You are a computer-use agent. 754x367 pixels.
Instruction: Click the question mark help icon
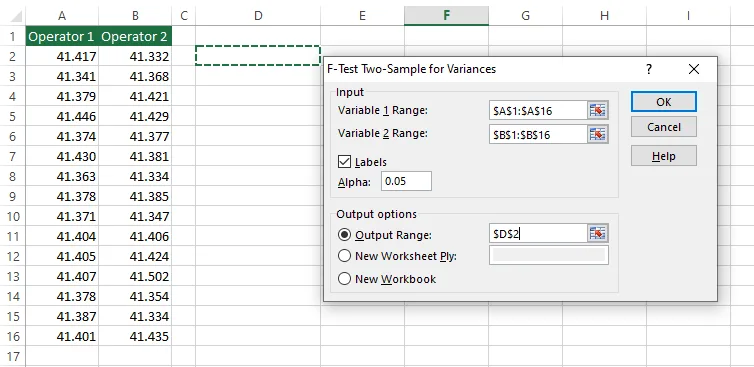click(649, 69)
